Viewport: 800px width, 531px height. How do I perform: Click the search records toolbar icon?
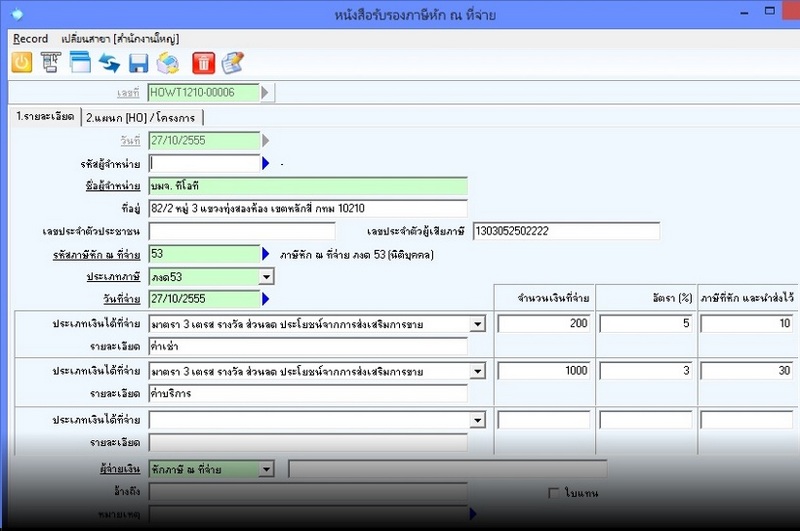50,63
